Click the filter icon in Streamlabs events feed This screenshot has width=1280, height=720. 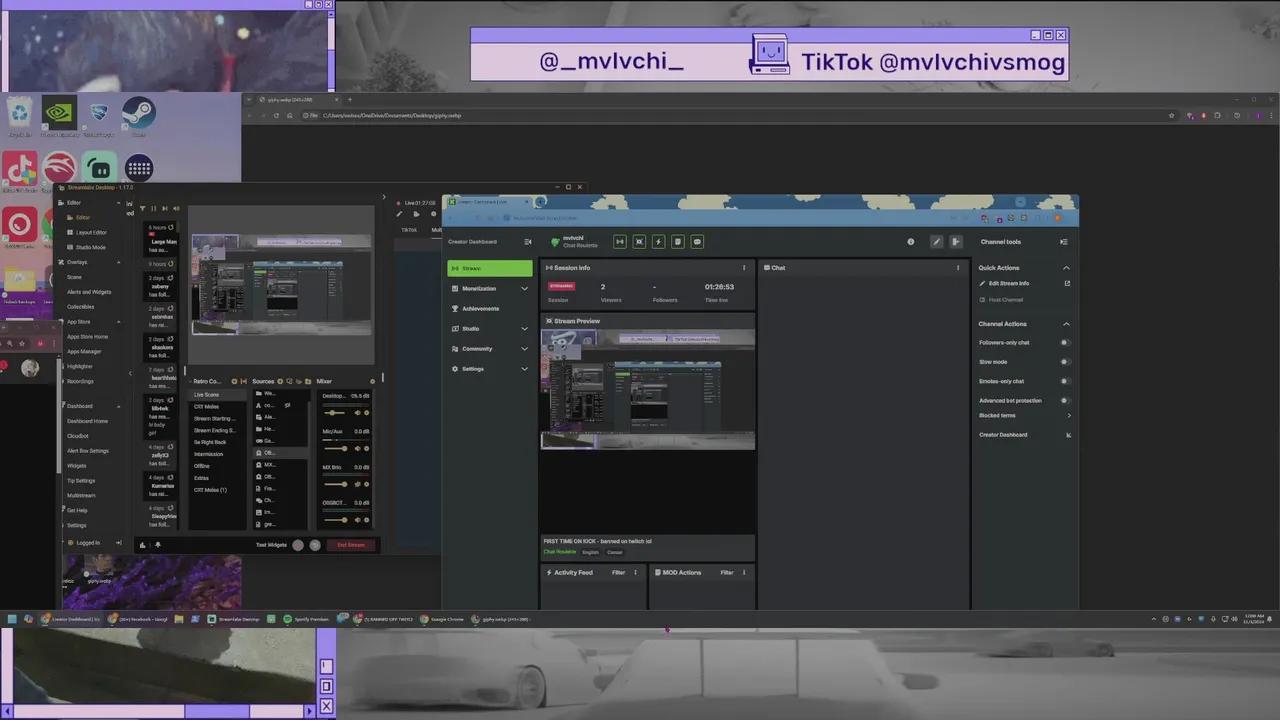(142, 208)
